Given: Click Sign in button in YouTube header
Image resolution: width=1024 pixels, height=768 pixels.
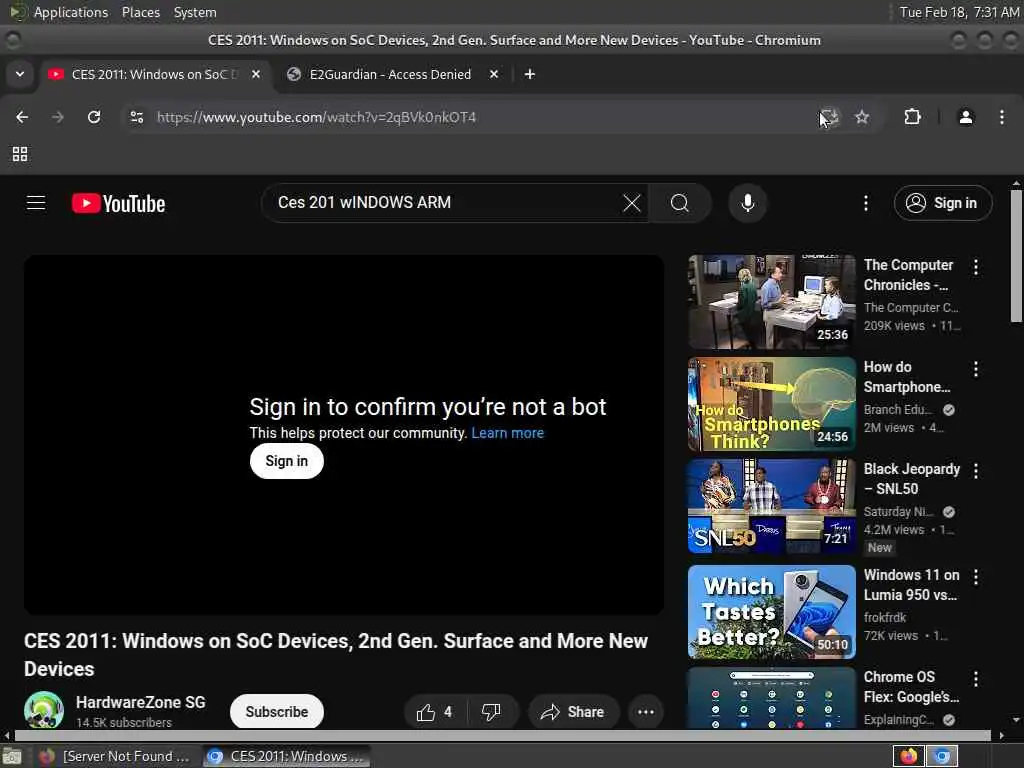Looking at the screenshot, I should pos(943,203).
